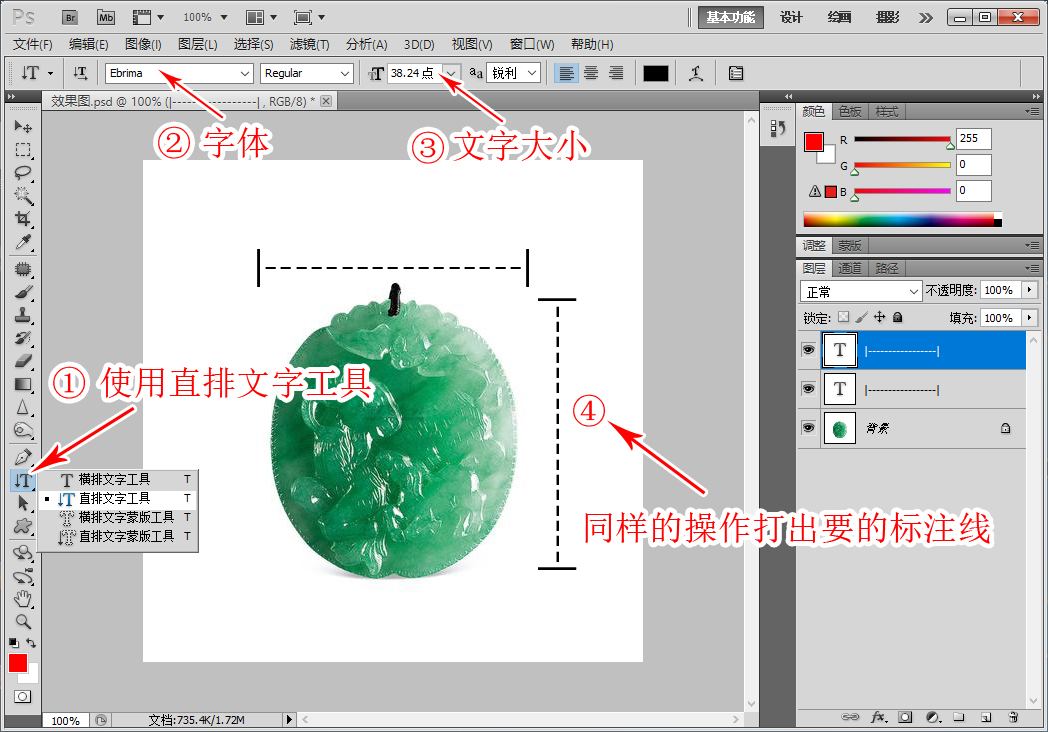Hide the top text layer's visibility

pyautogui.click(x=808, y=350)
